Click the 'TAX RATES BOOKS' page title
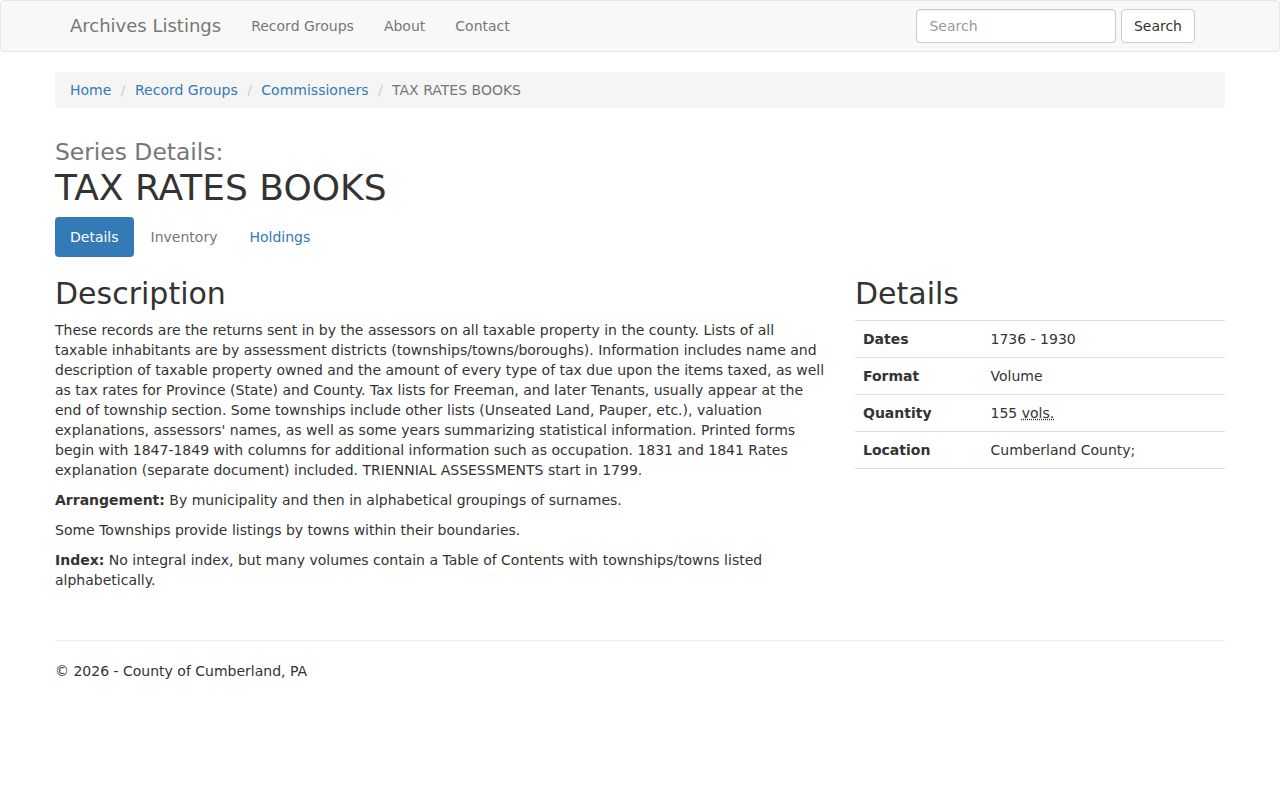 coord(220,188)
